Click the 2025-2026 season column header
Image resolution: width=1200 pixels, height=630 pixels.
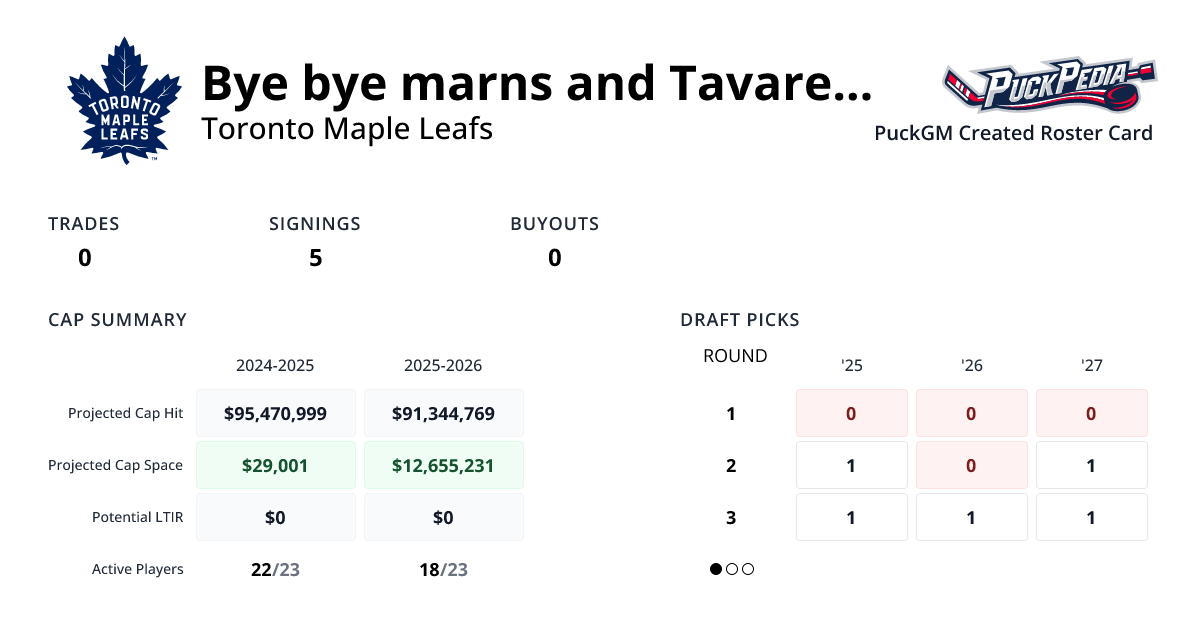point(443,366)
